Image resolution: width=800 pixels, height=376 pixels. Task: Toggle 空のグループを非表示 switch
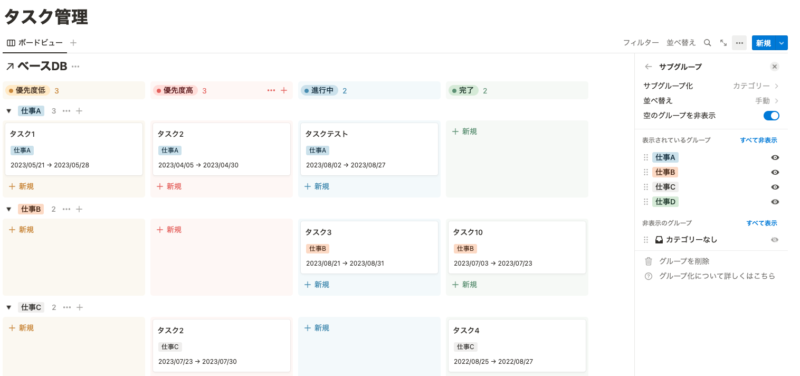pos(771,116)
